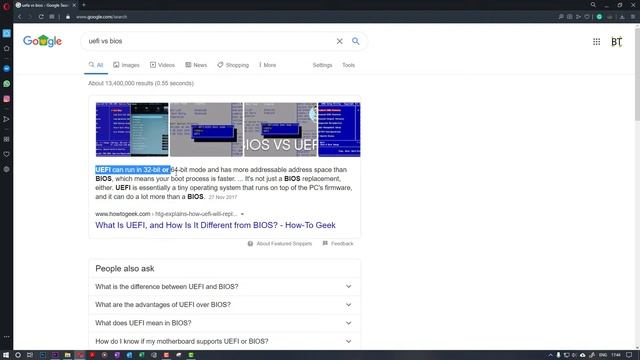Open My Flow in the Opera sidebar
This screenshot has height=360, width=640.
pyautogui.click(x=7, y=119)
